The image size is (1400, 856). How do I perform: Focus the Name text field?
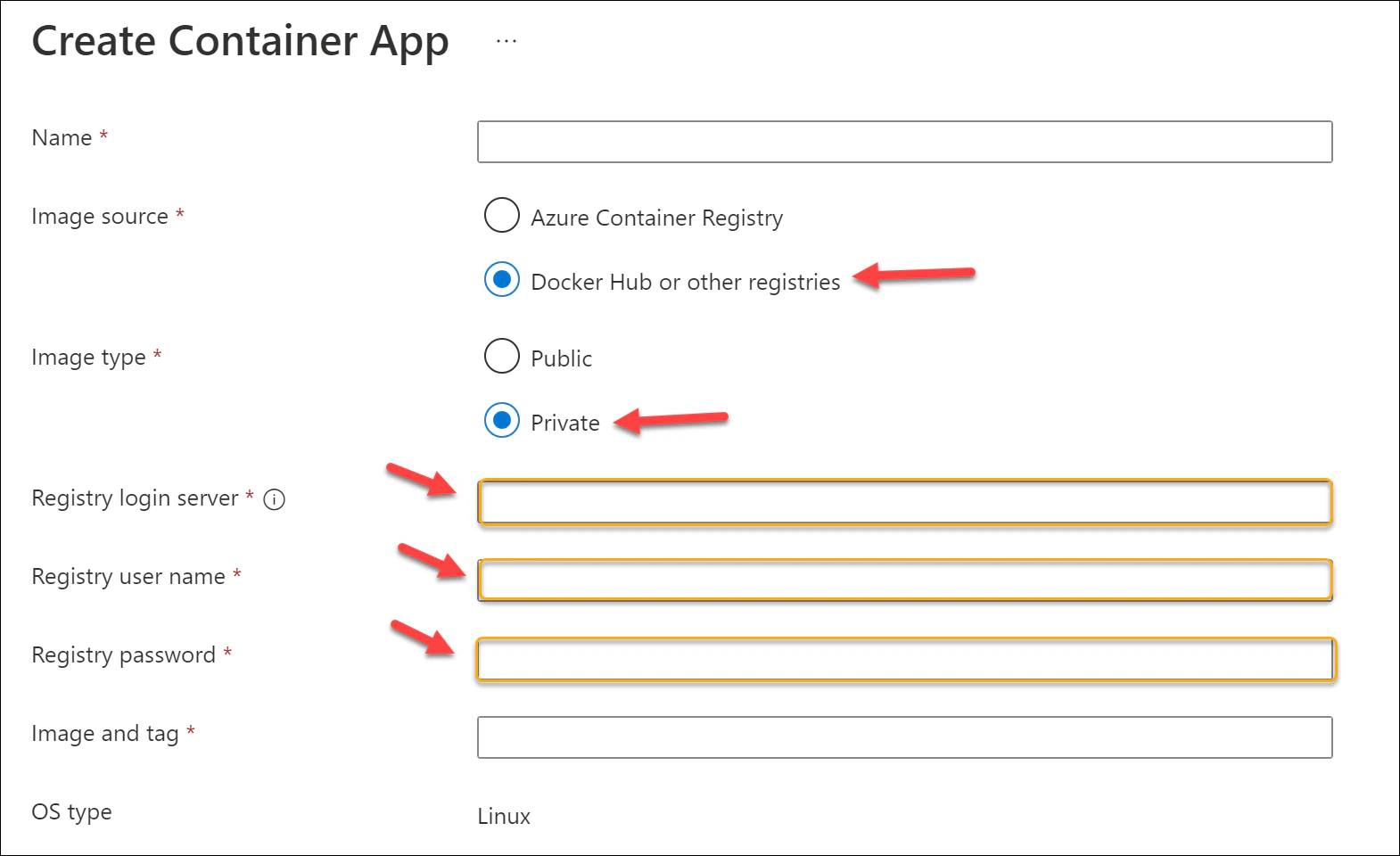[x=904, y=142]
